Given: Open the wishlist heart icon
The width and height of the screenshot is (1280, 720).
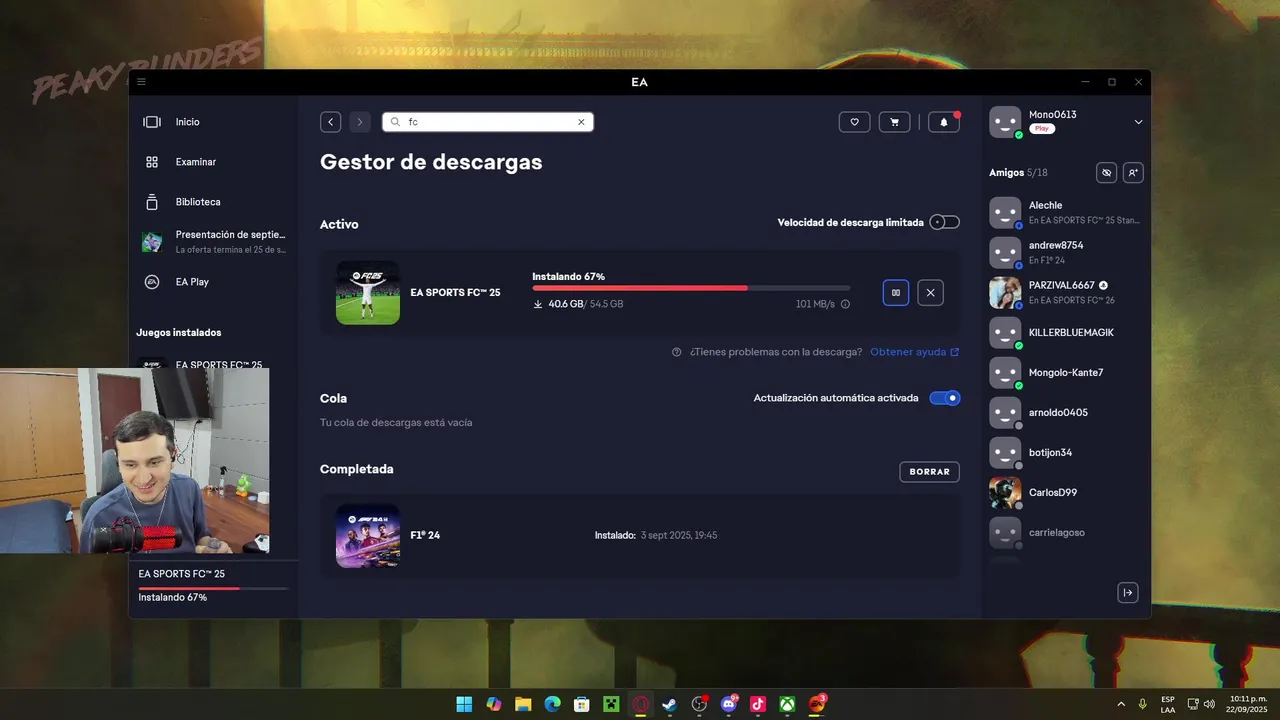Looking at the screenshot, I should pyautogui.click(x=854, y=122).
